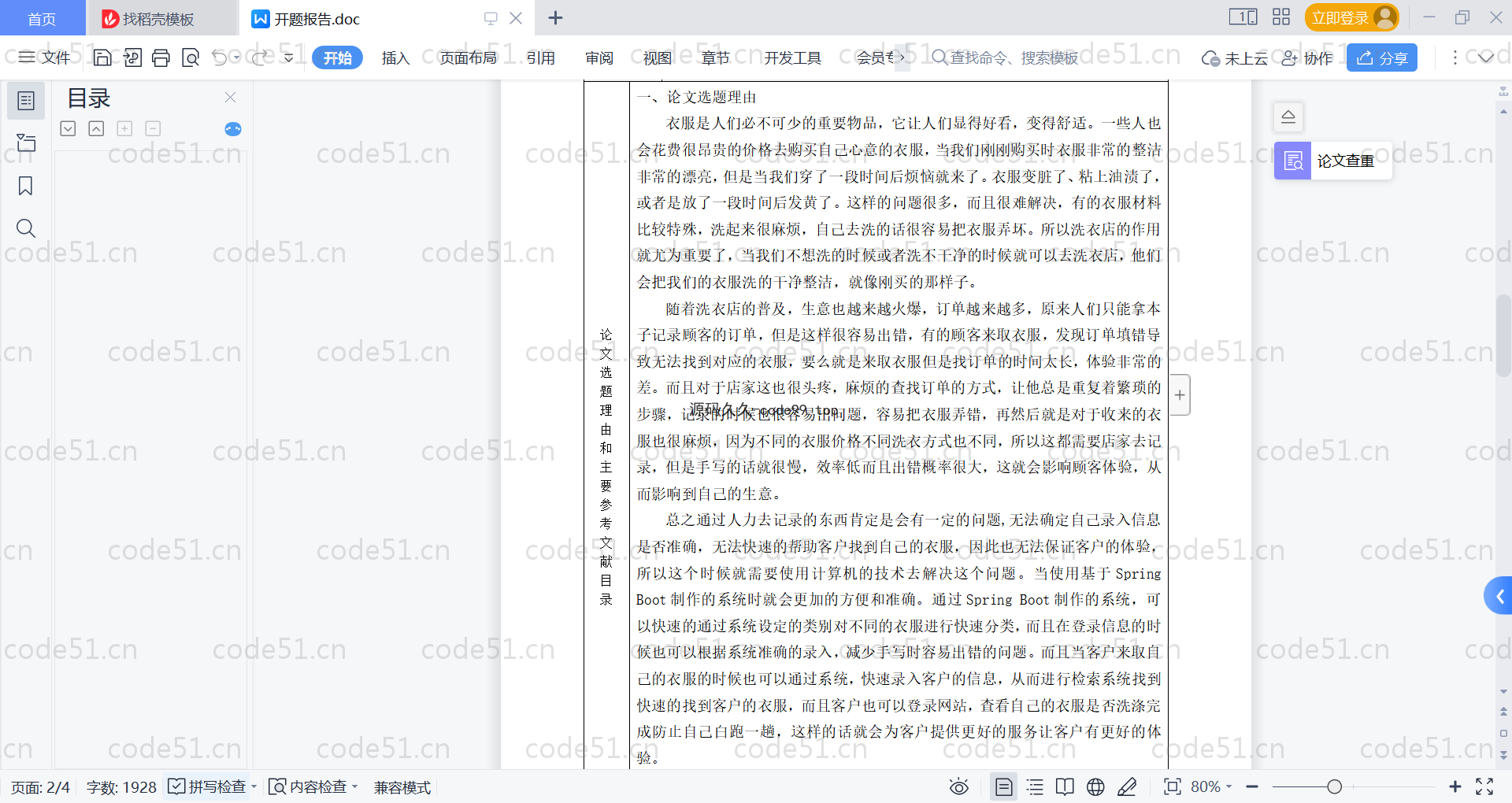This screenshot has height=803, width=1512.
Task: Expand the 内容检查 dropdown arrow
Action: point(355,786)
